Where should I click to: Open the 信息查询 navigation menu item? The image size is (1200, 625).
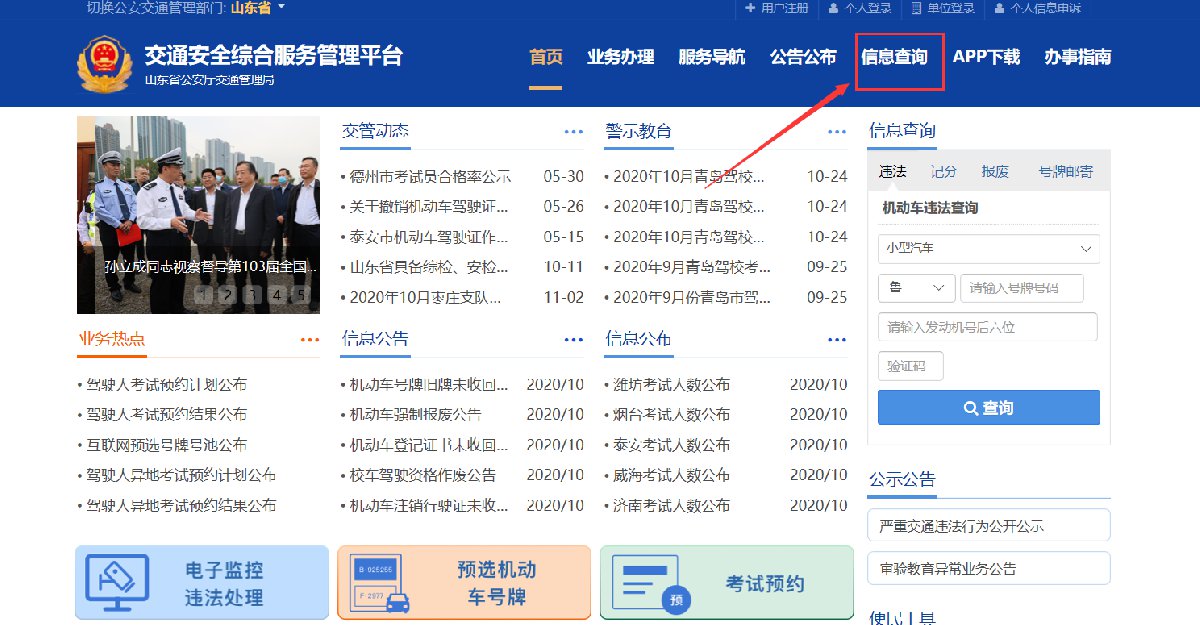(894, 57)
